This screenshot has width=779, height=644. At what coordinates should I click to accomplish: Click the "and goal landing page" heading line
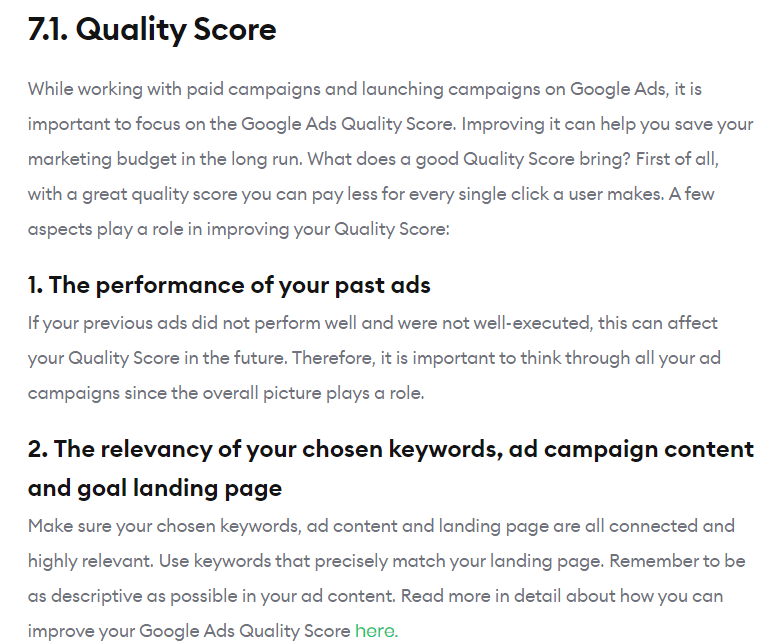pos(155,488)
